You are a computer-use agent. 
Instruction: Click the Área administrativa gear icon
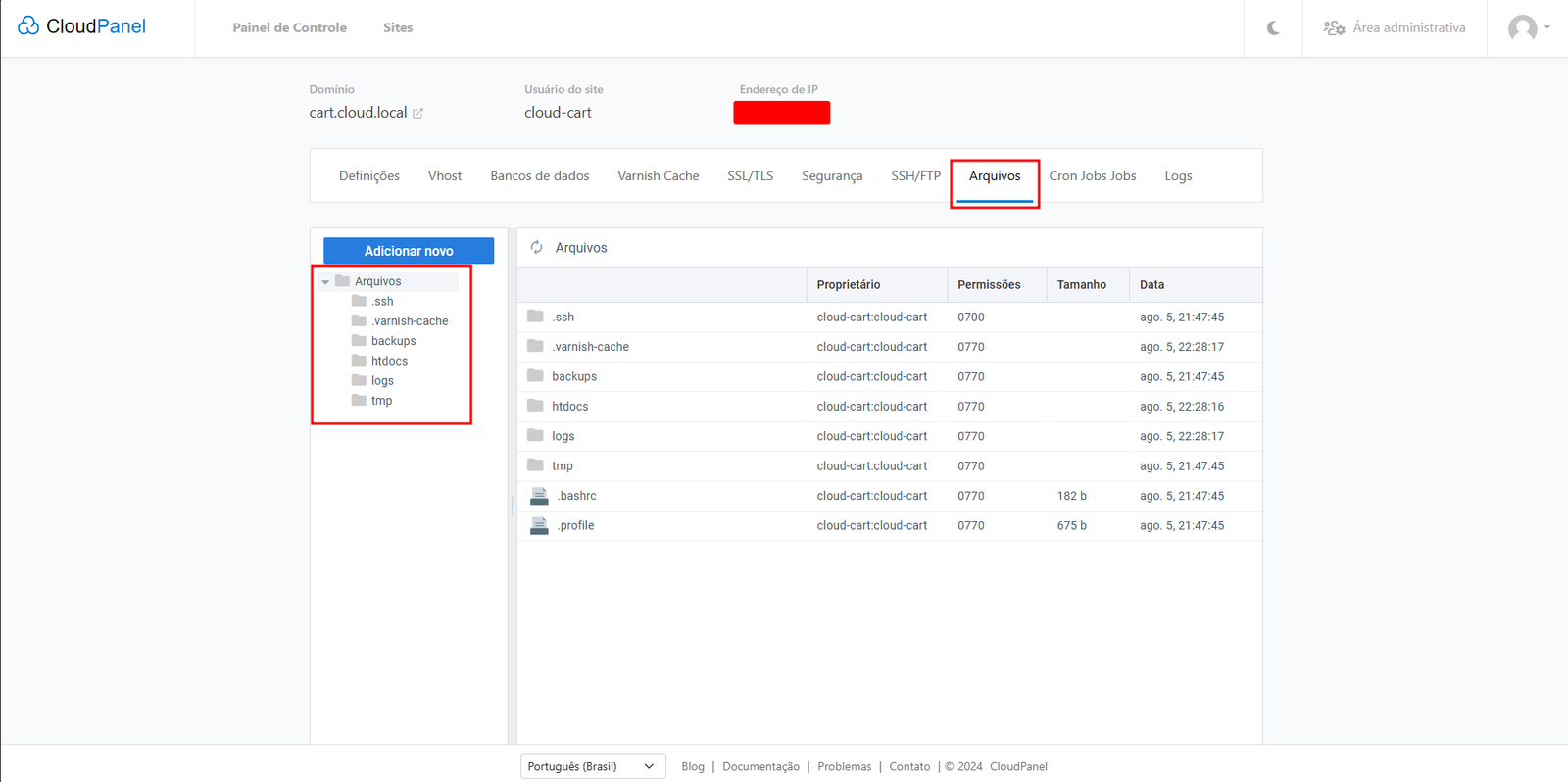click(1334, 28)
